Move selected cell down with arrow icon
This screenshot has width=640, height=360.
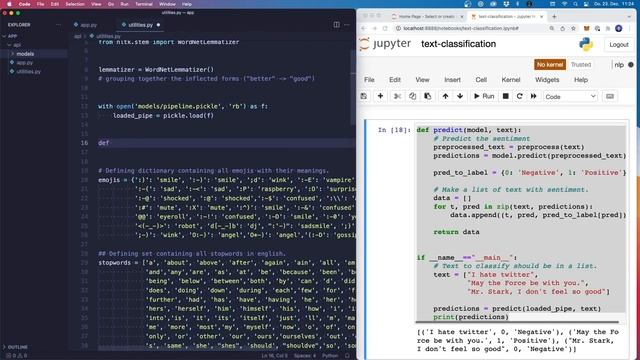click(460, 96)
